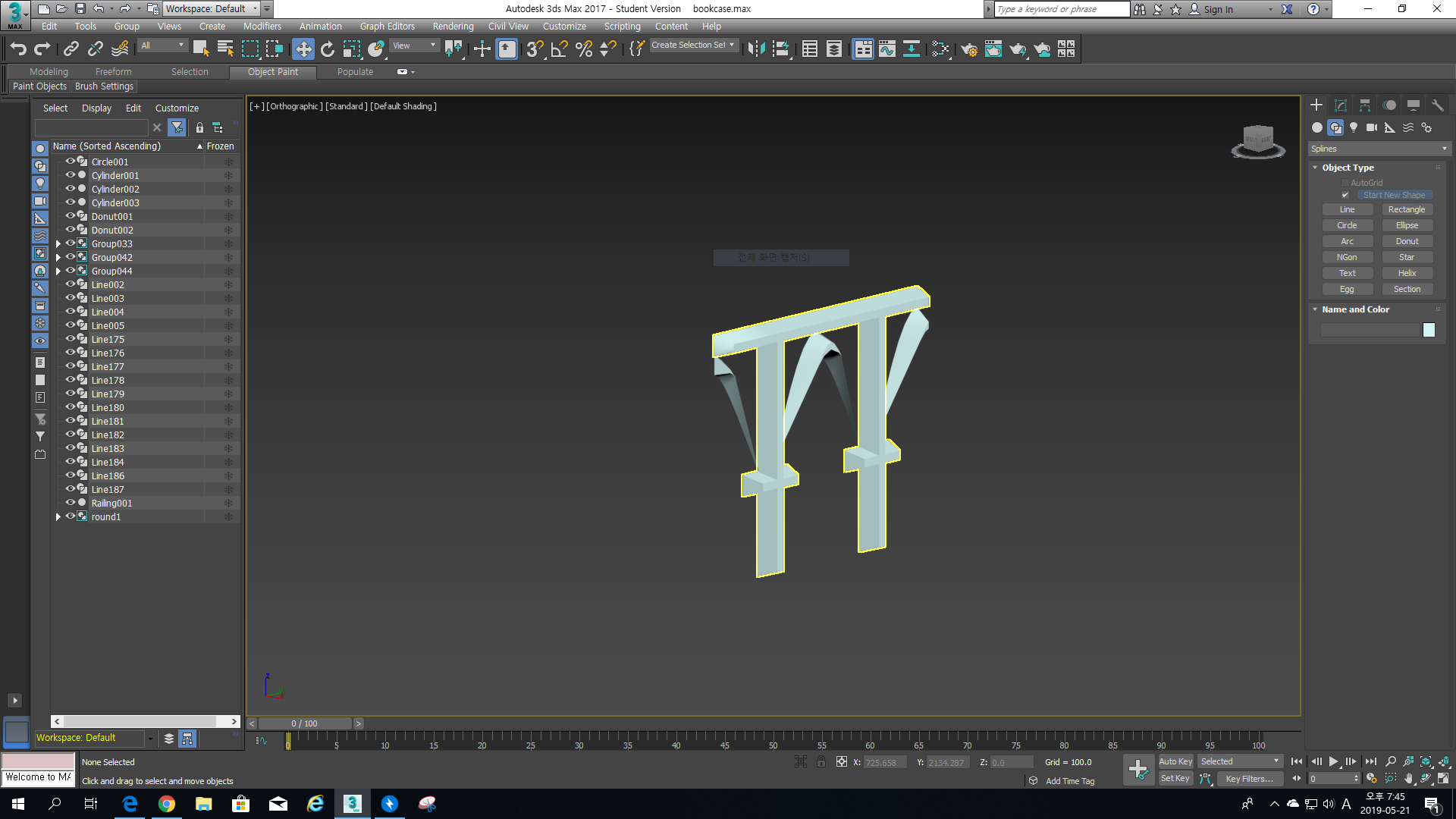Open the Modifiers menu
The height and width of the screenshot is (819, 1456).
point(262,26)
